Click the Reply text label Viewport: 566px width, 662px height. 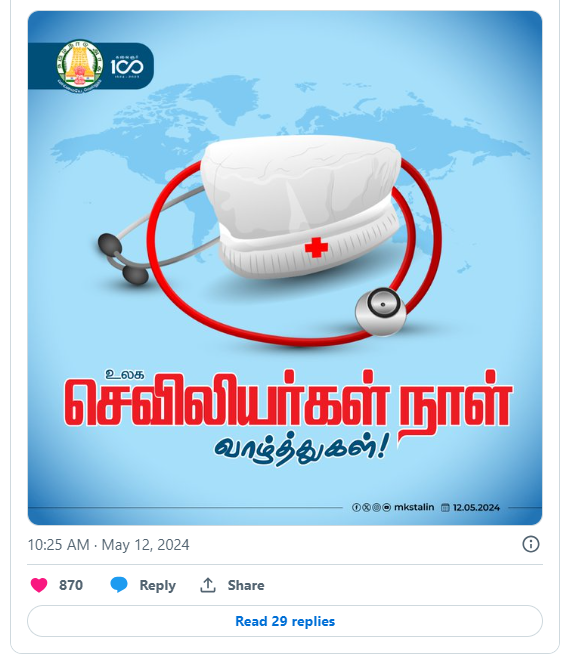point(157,586)
